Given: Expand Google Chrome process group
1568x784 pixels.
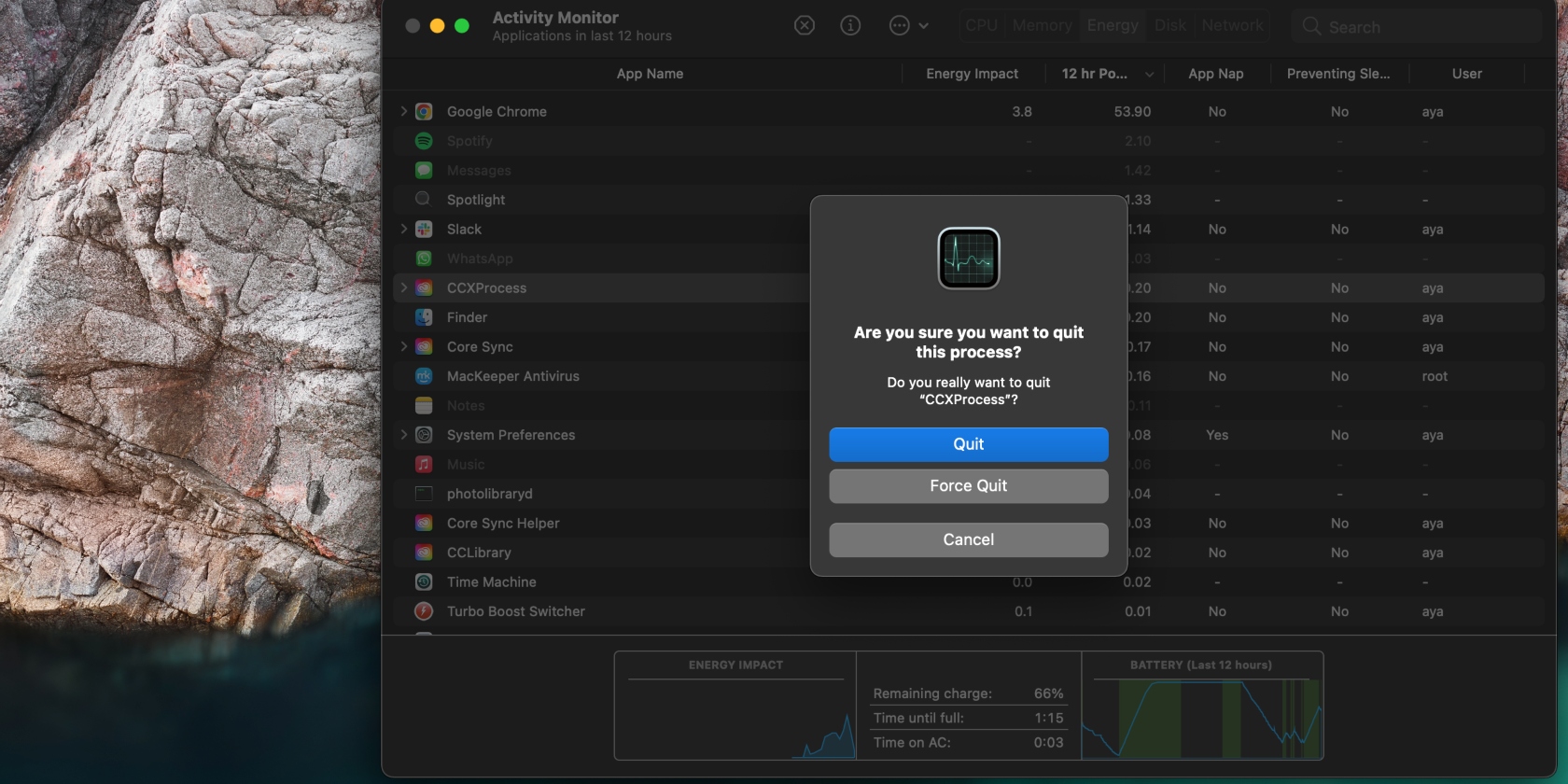Looking at the screenshot, I should pos(403,111).
